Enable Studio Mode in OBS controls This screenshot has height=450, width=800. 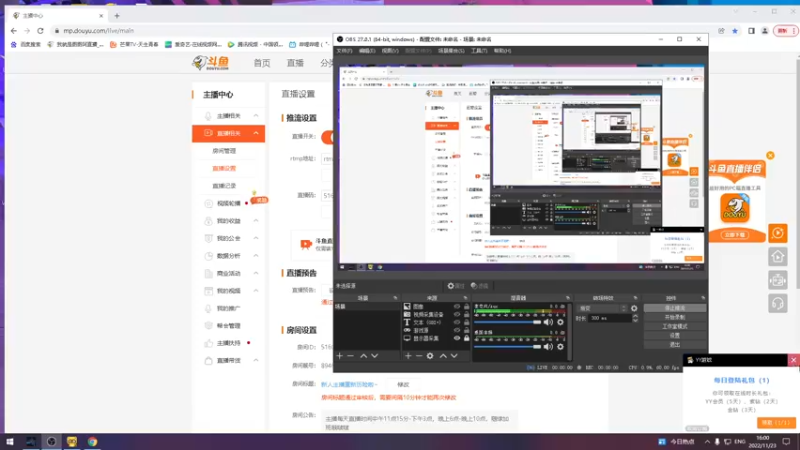click(674, 327)
